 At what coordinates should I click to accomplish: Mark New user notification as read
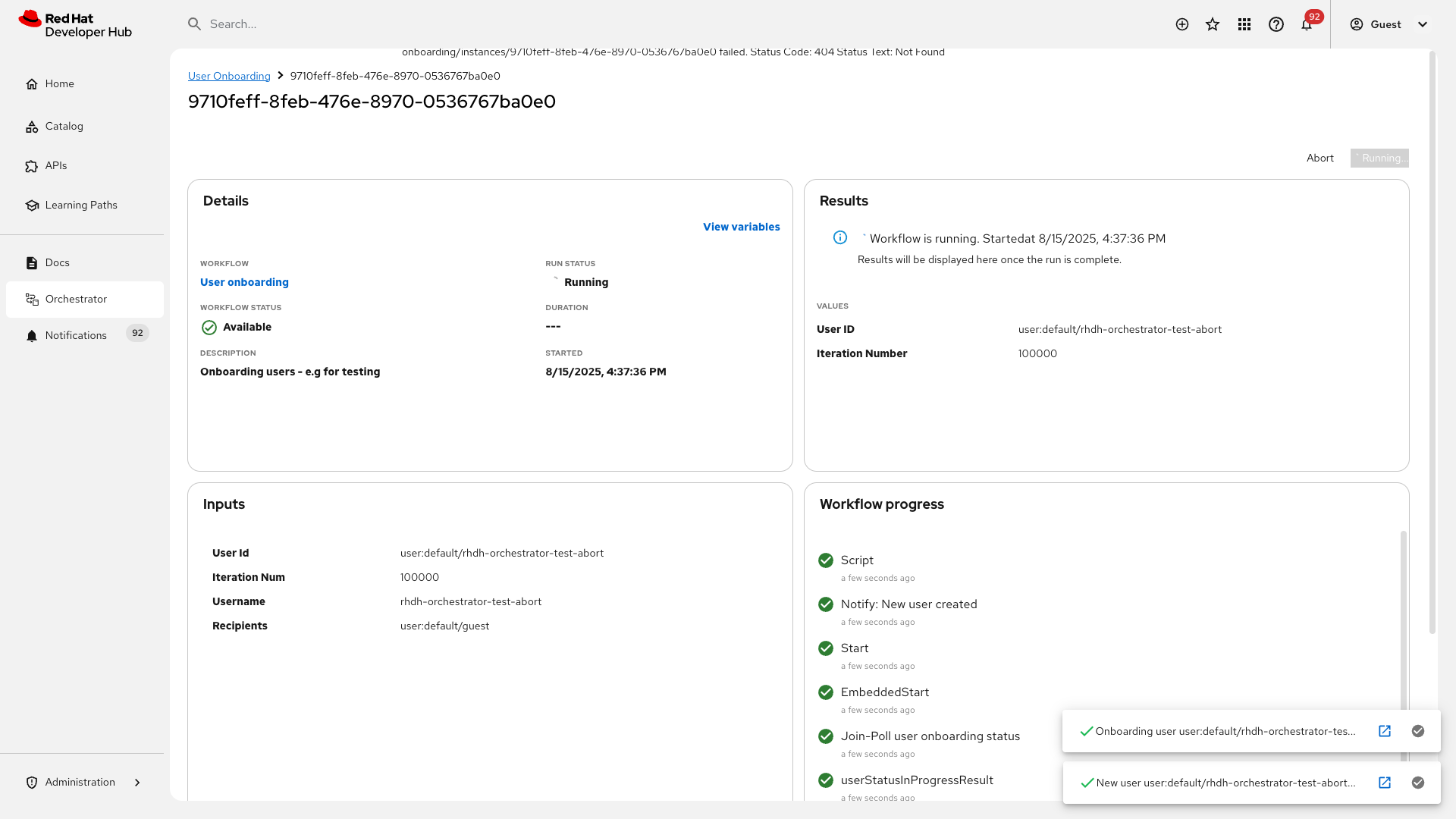(1418, 783)
